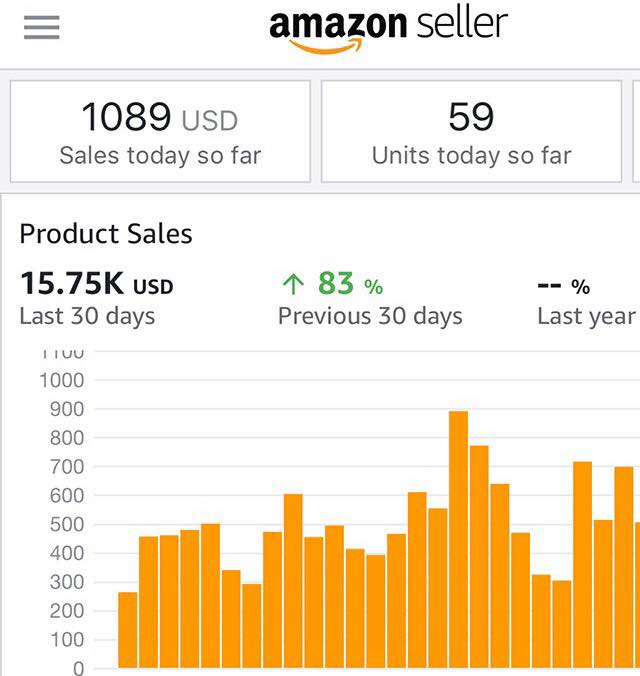Image resolution: width=640 pixels, height=676 pixels.
Task: Tap the amazon seller logo
Action: (x=389, y=31)
